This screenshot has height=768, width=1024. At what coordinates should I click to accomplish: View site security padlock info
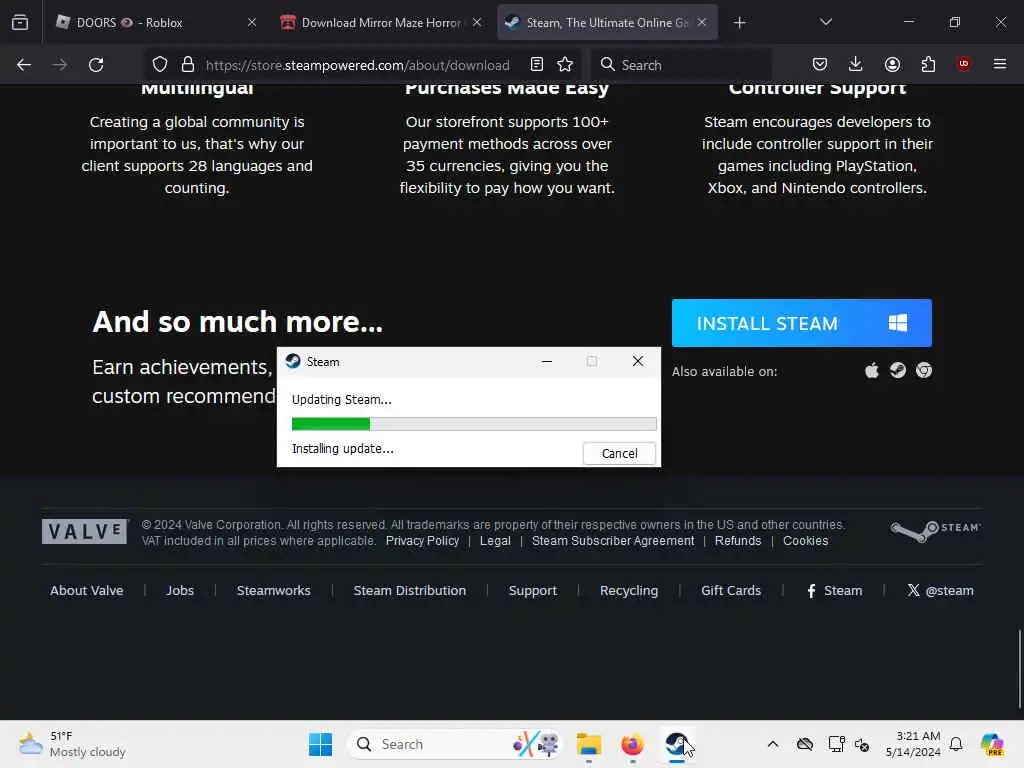click(x=188, y=65)
